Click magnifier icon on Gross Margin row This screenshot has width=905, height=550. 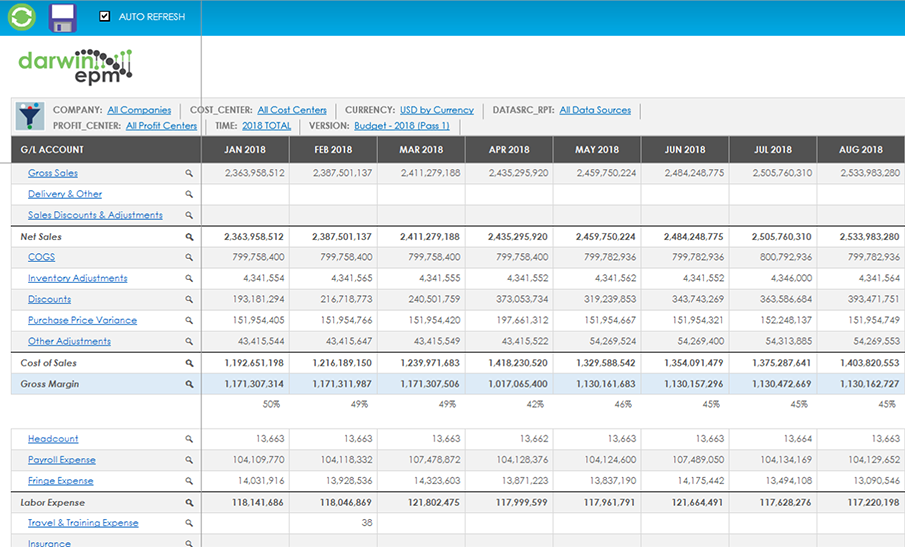tap(189, 384)
